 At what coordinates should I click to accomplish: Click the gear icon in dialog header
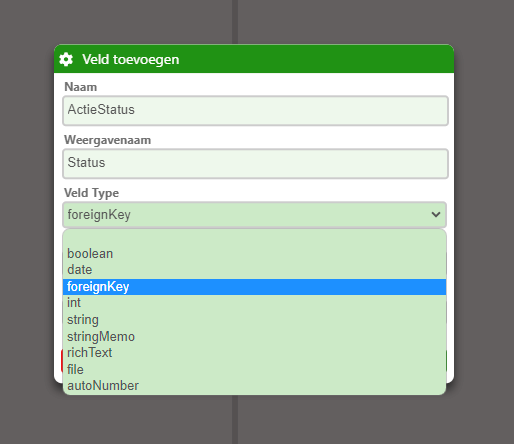[x=66, y=60]
